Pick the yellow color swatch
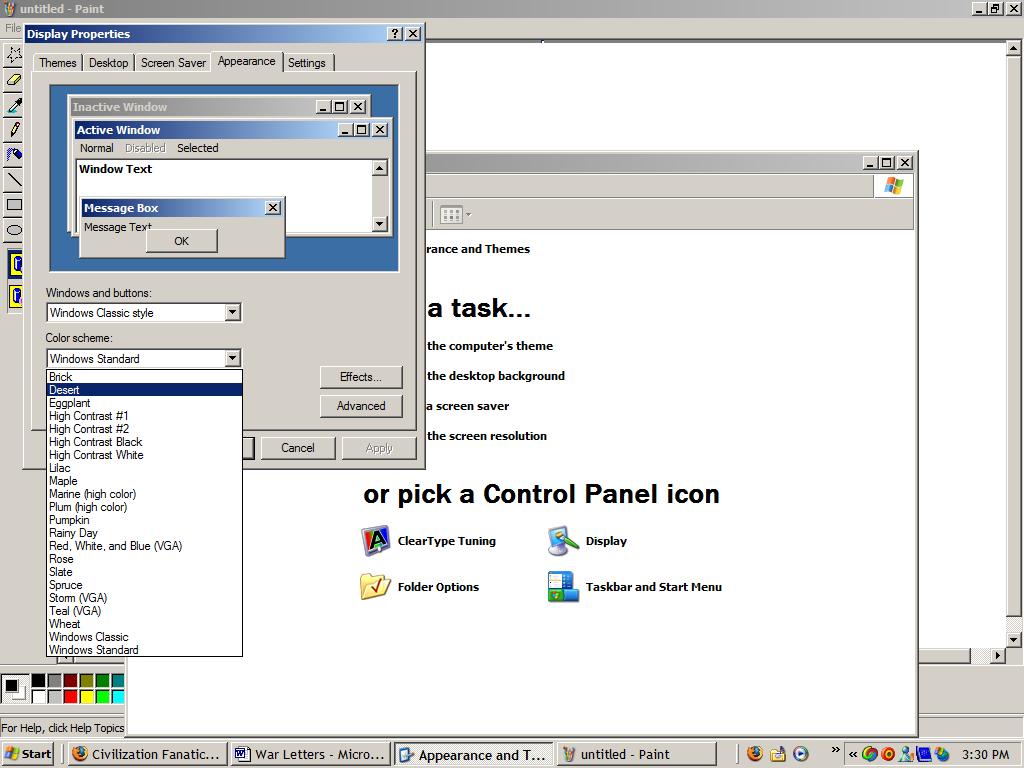Image resolution: width=1024 pixels, height=768 pixels. 86,696
